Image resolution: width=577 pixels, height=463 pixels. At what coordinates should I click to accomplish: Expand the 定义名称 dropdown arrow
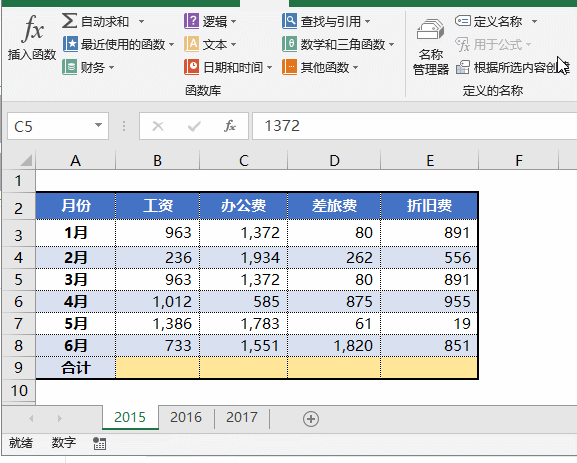(534, 21)
